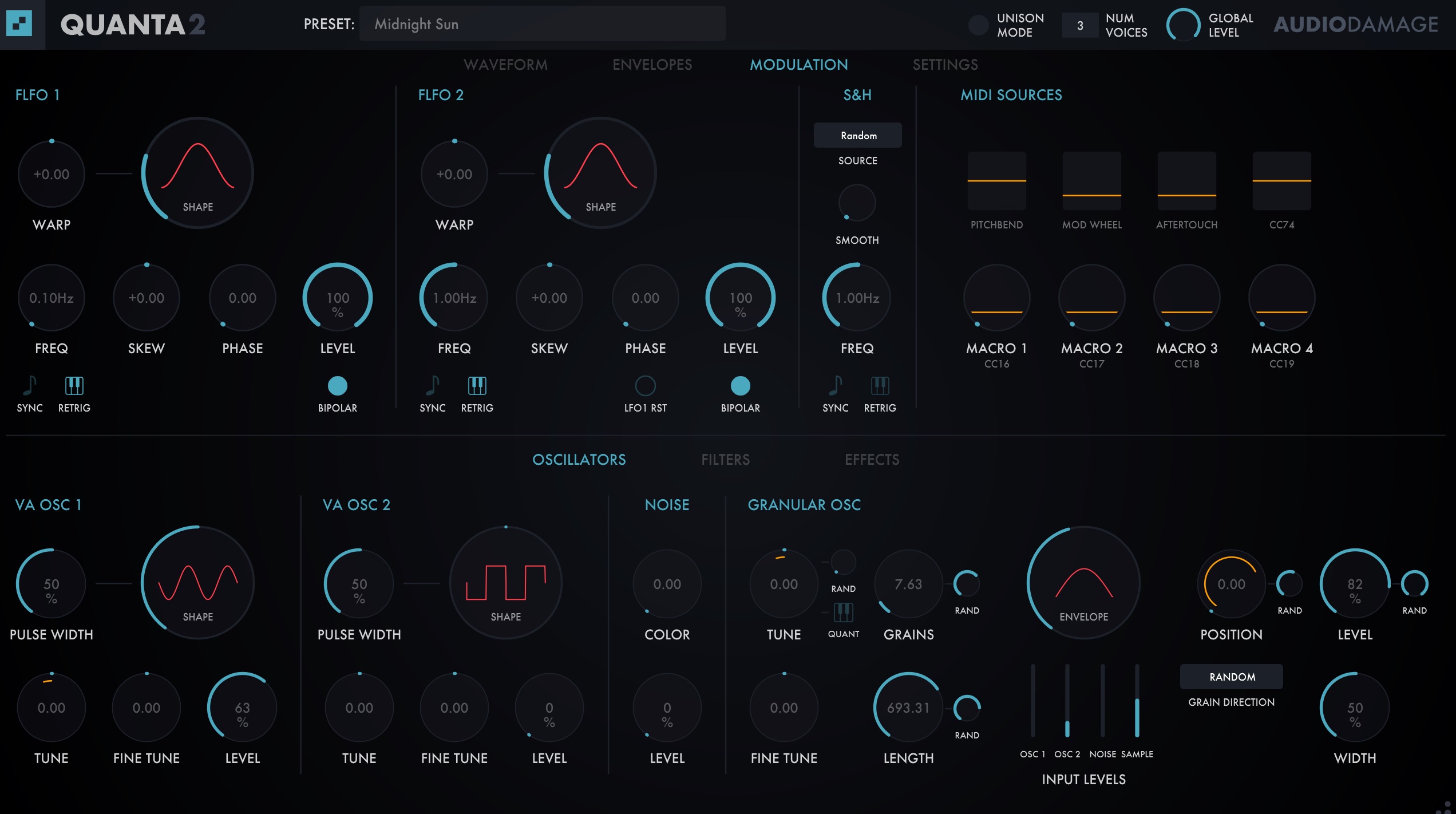Toggle FLFO 1 tempo sync note icon
1456x814 pixels.
click(30, 386)
